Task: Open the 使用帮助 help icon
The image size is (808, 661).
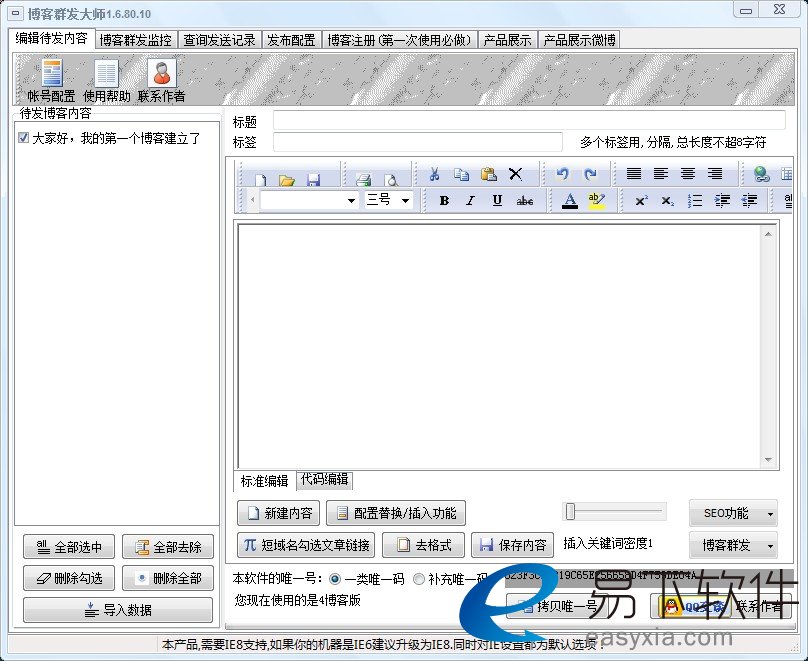Action: point(107,80)
